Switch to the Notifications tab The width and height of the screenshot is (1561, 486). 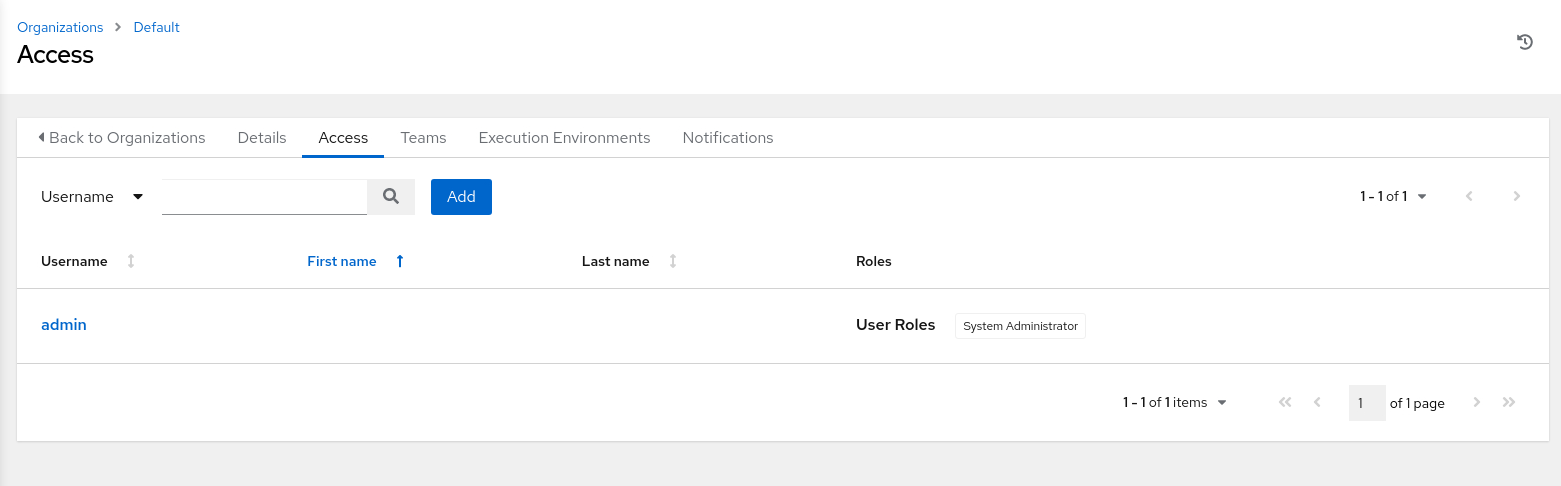728,138
